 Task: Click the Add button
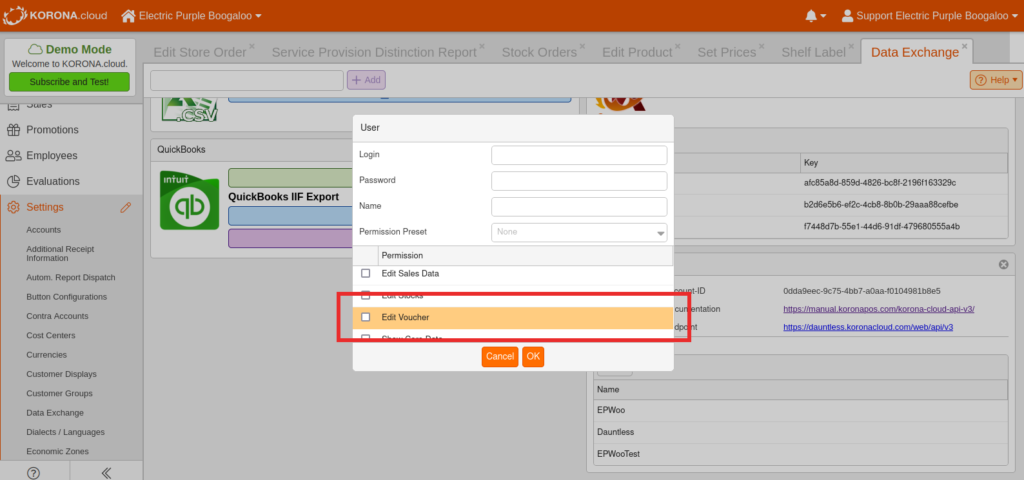coord(366,80)
